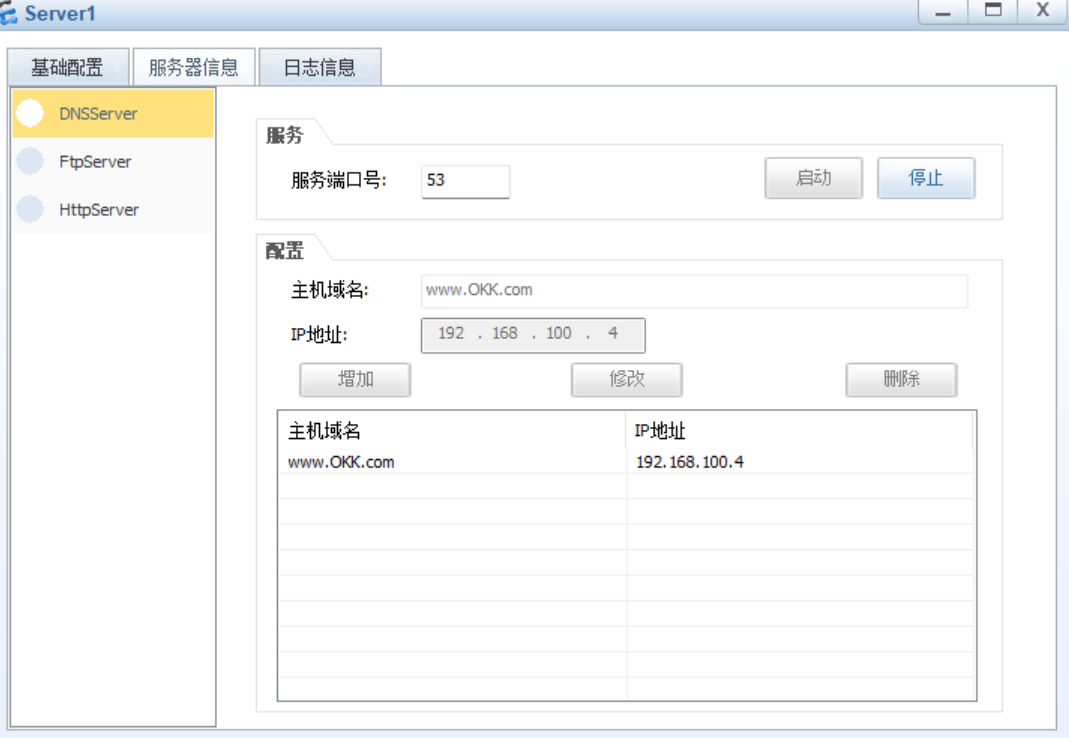Screen dimensions: 1069x738
Task: Click the Server1 app icon in title bar
Action: (8, 13)
